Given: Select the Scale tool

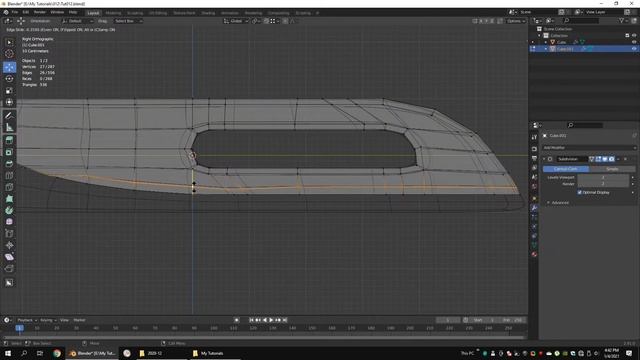Looking at the screenshot, I should click(x=9, y=90).
